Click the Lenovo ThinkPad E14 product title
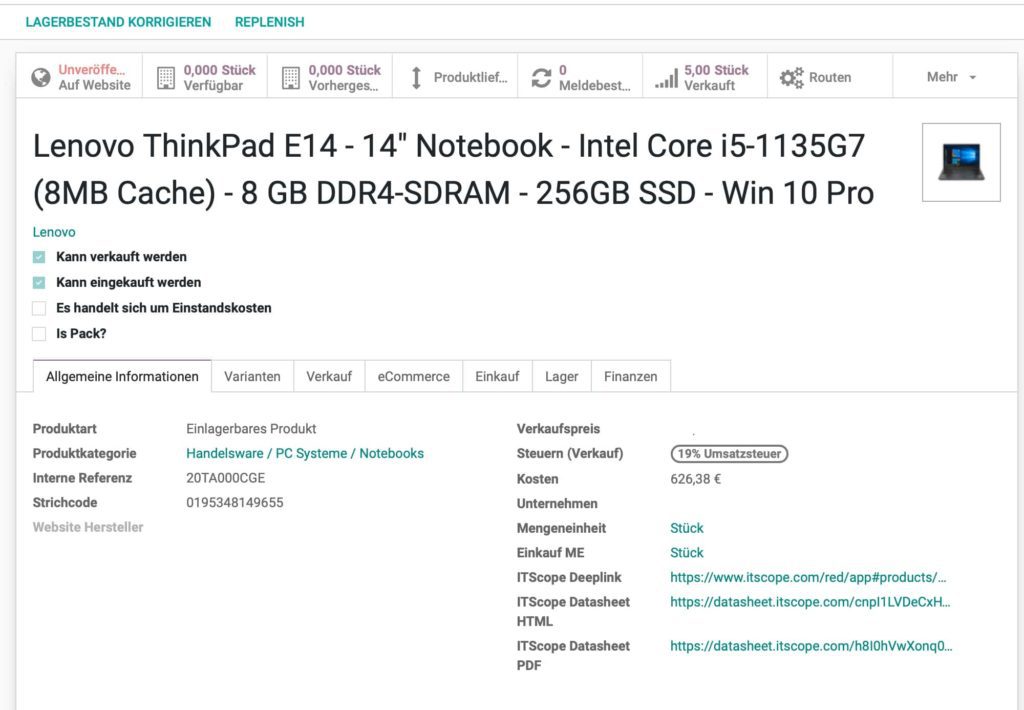The width and height of the screenshot is (1024, 710). click(x=453, y=169)
